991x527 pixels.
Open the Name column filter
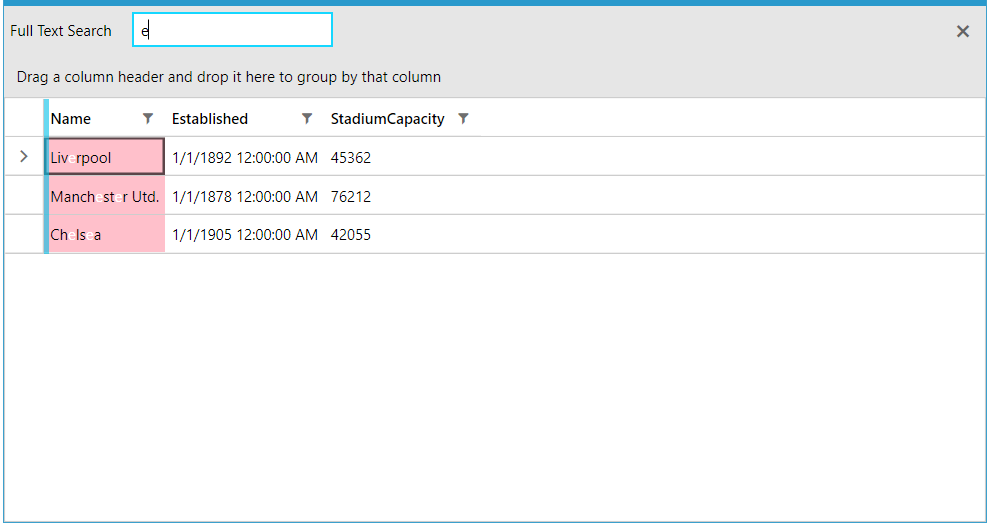point(148,119)
